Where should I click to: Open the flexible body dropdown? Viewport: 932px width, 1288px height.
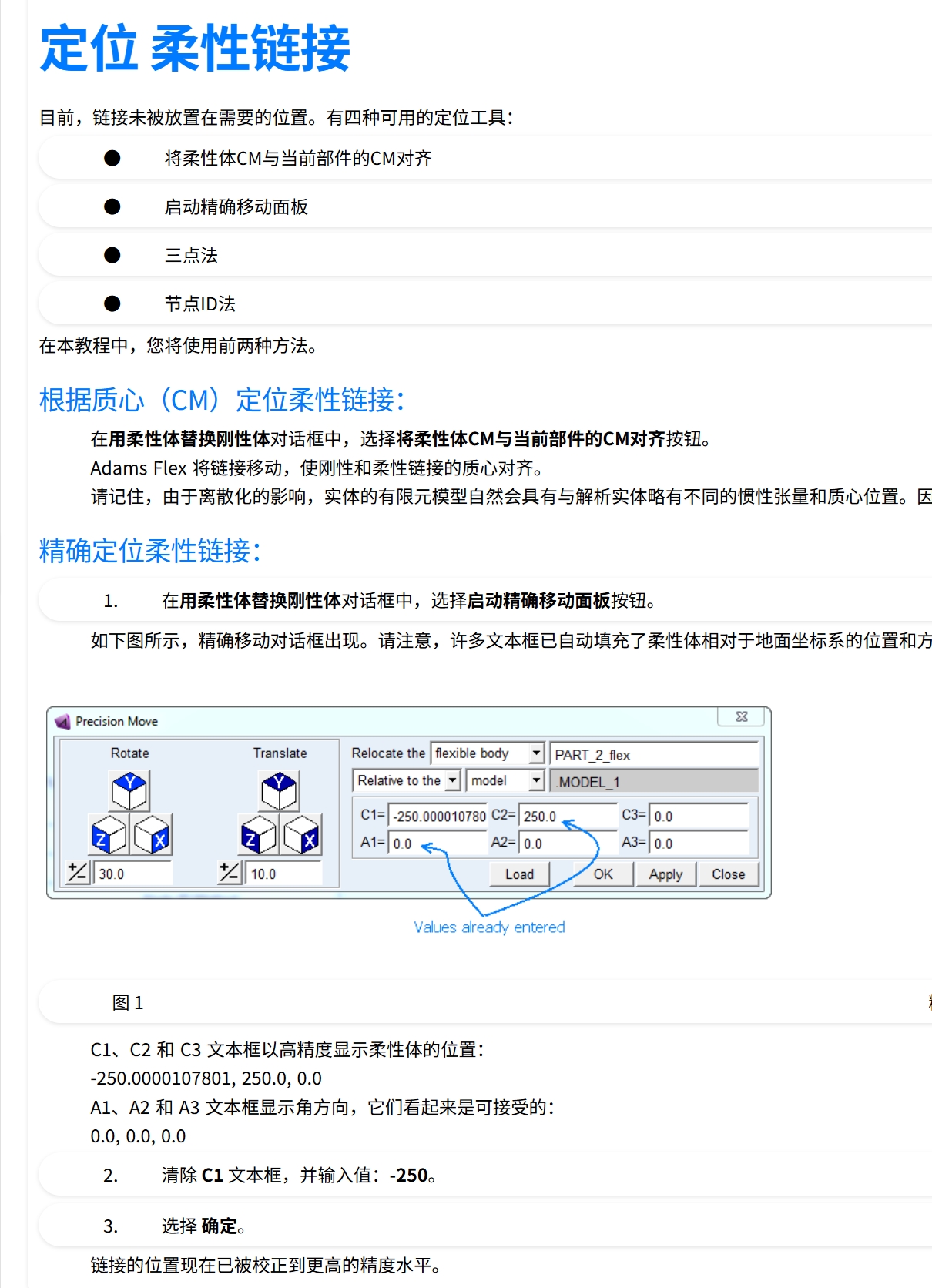pyautogui.click(x=537, y=753)
